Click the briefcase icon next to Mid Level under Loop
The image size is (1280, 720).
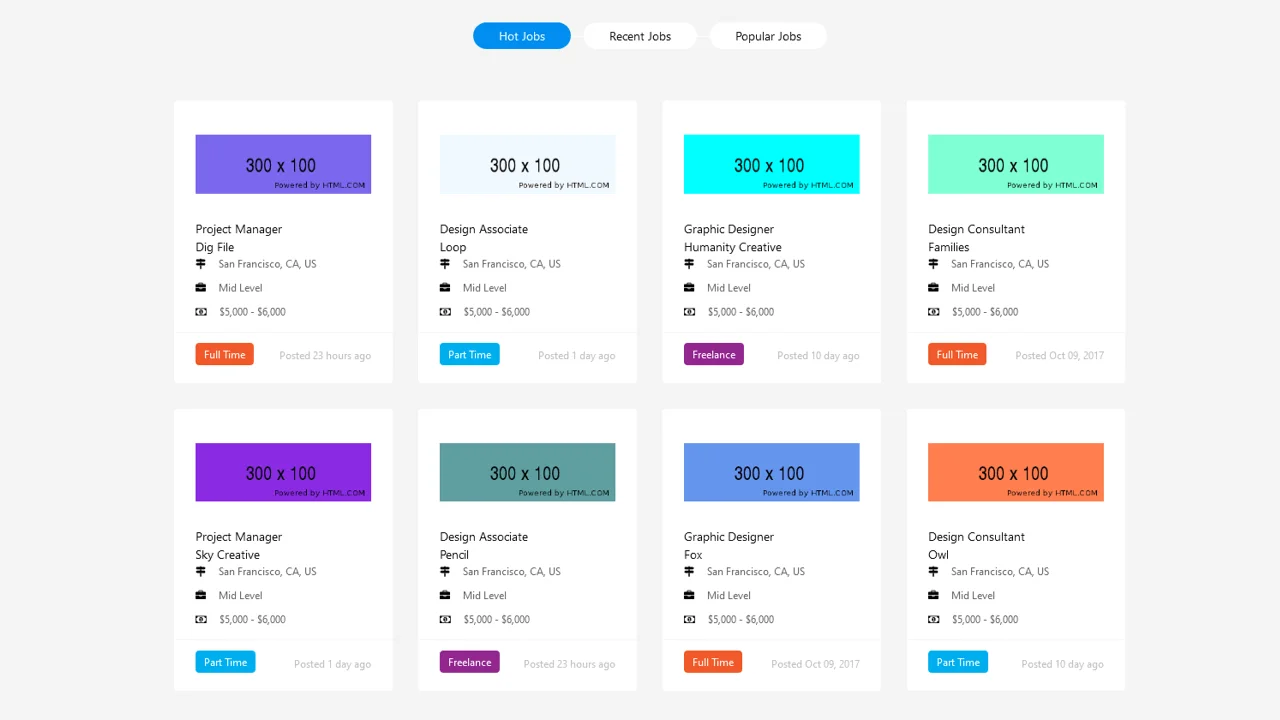coord(444,287)
